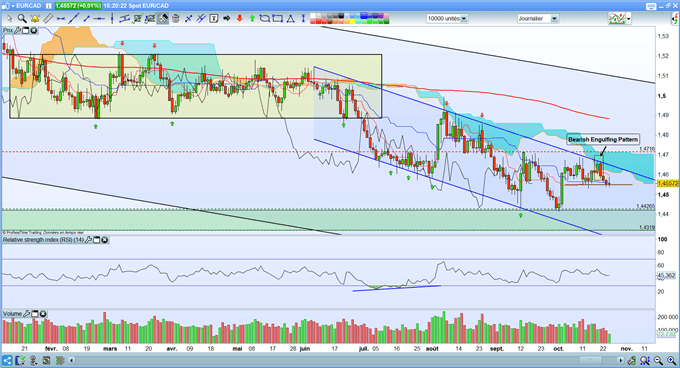Zoom out the chart with minus magnifier
The height and width of the screenshot is (368, 680).
click(x=658, y=360)
